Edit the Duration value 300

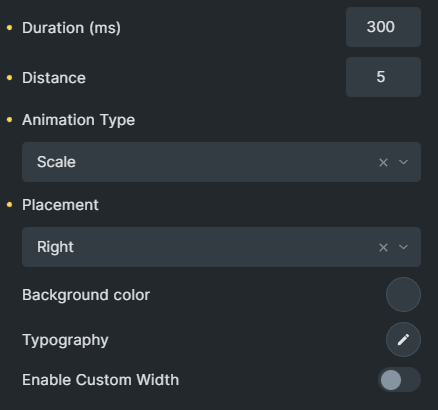pyautogui.click(x=383, y=27)
